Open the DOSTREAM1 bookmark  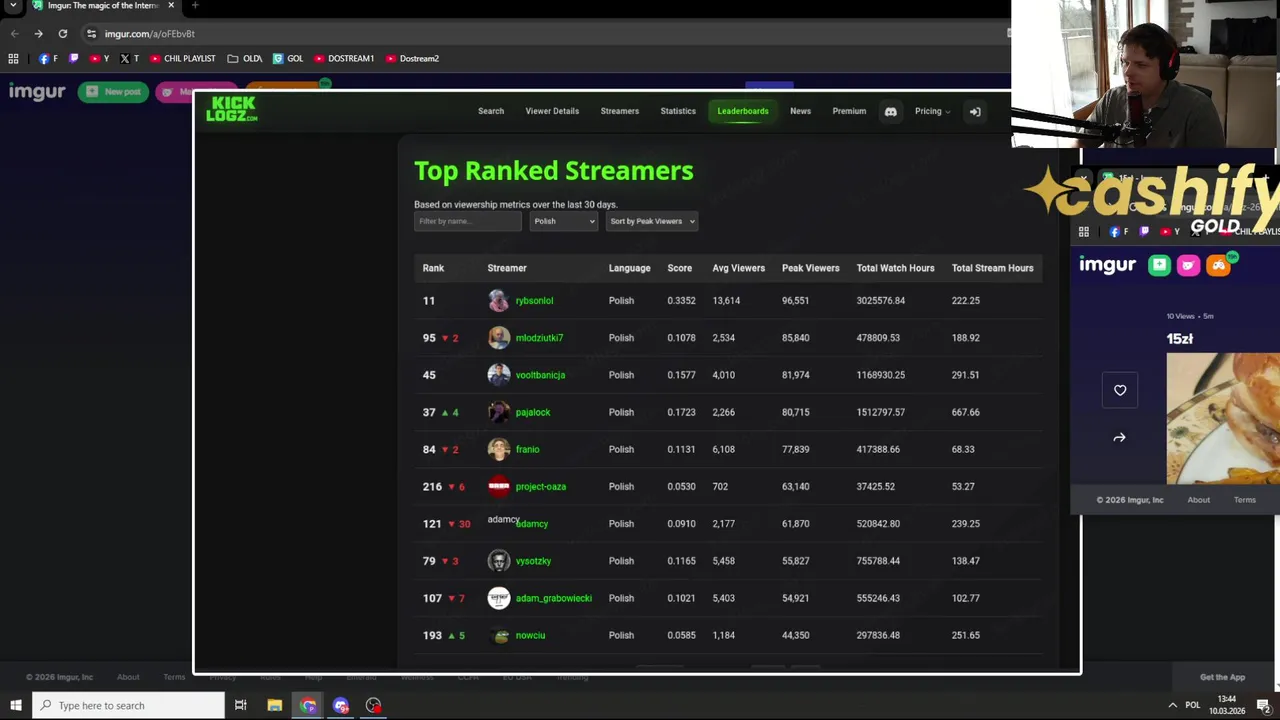point(344,58)
